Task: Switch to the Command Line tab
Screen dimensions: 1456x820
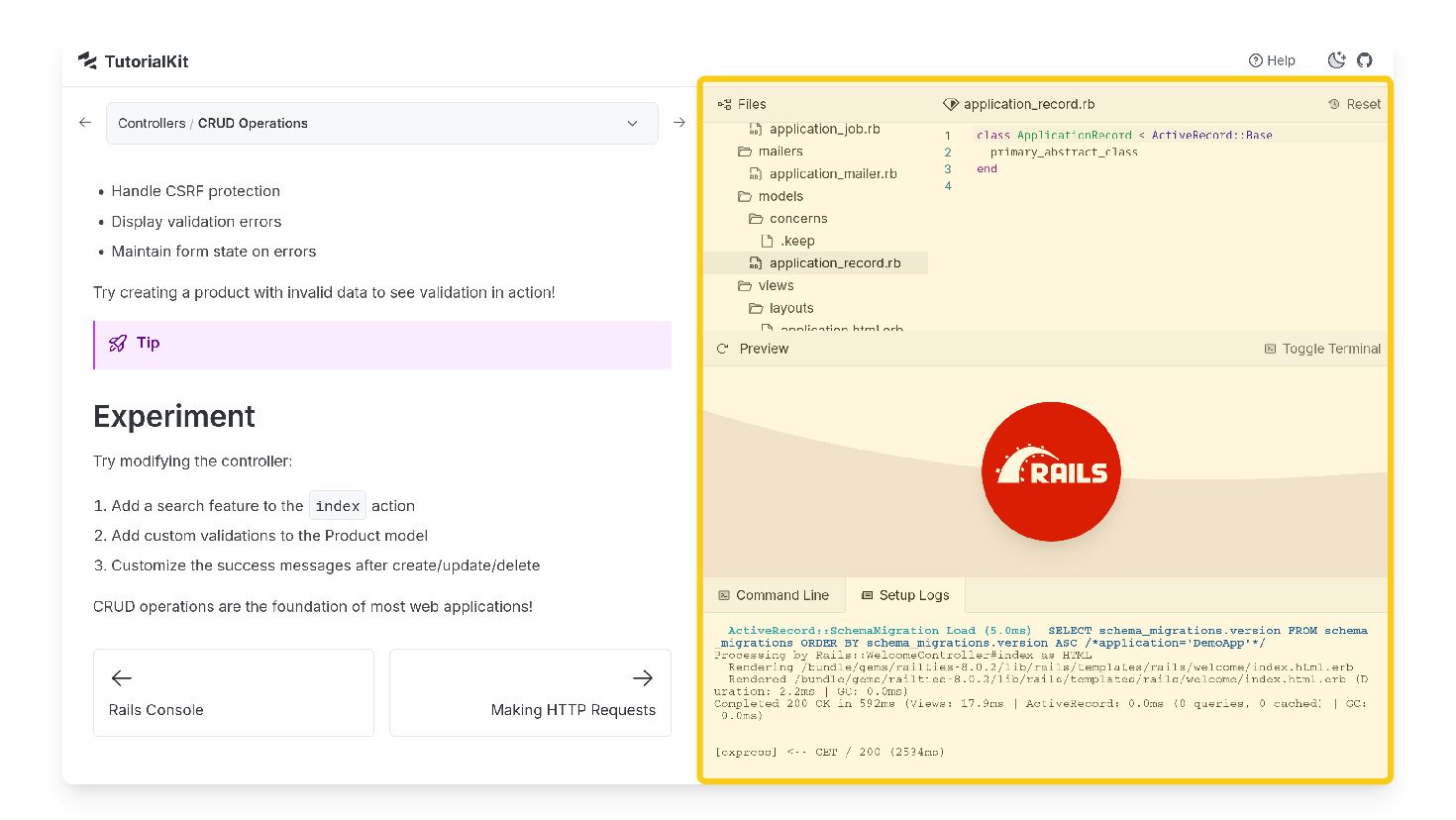Action: point(774,595)
